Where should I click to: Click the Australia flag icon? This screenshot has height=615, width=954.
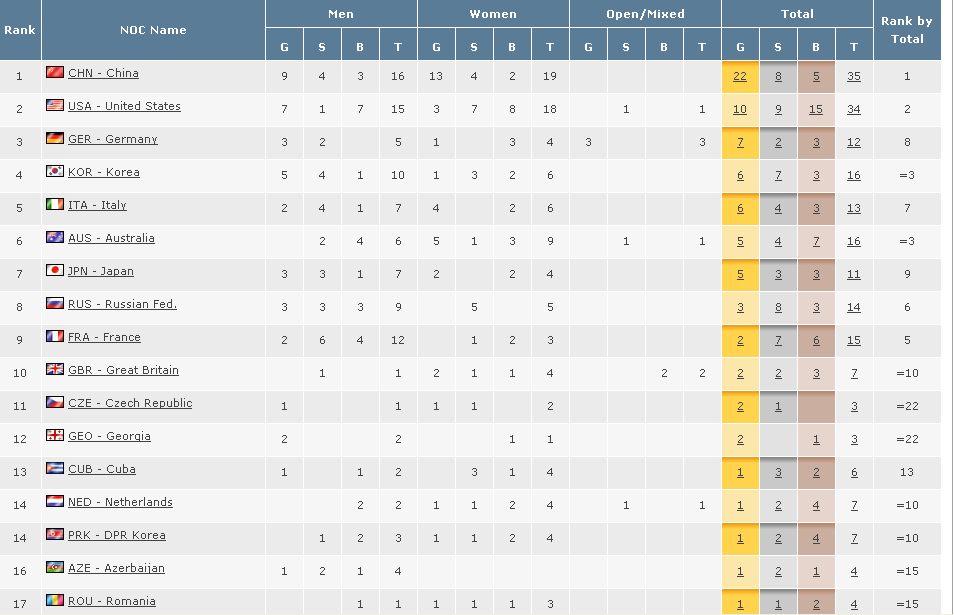(x=56, y=238)
